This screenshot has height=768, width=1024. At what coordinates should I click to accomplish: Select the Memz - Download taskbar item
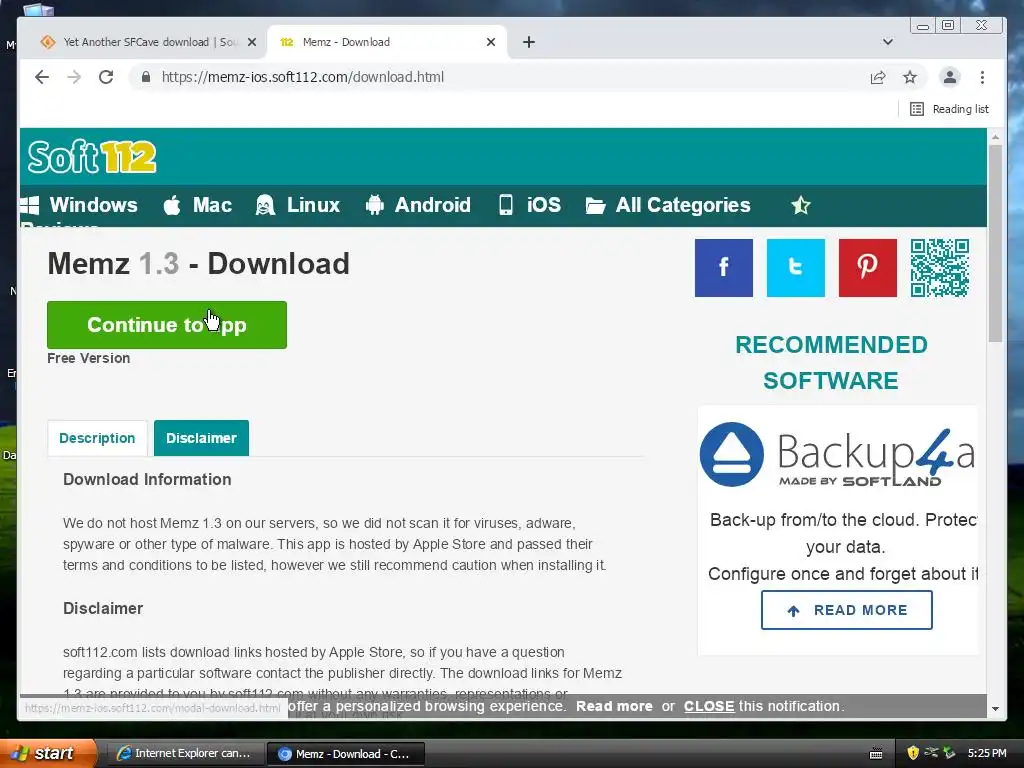(346, 754)
